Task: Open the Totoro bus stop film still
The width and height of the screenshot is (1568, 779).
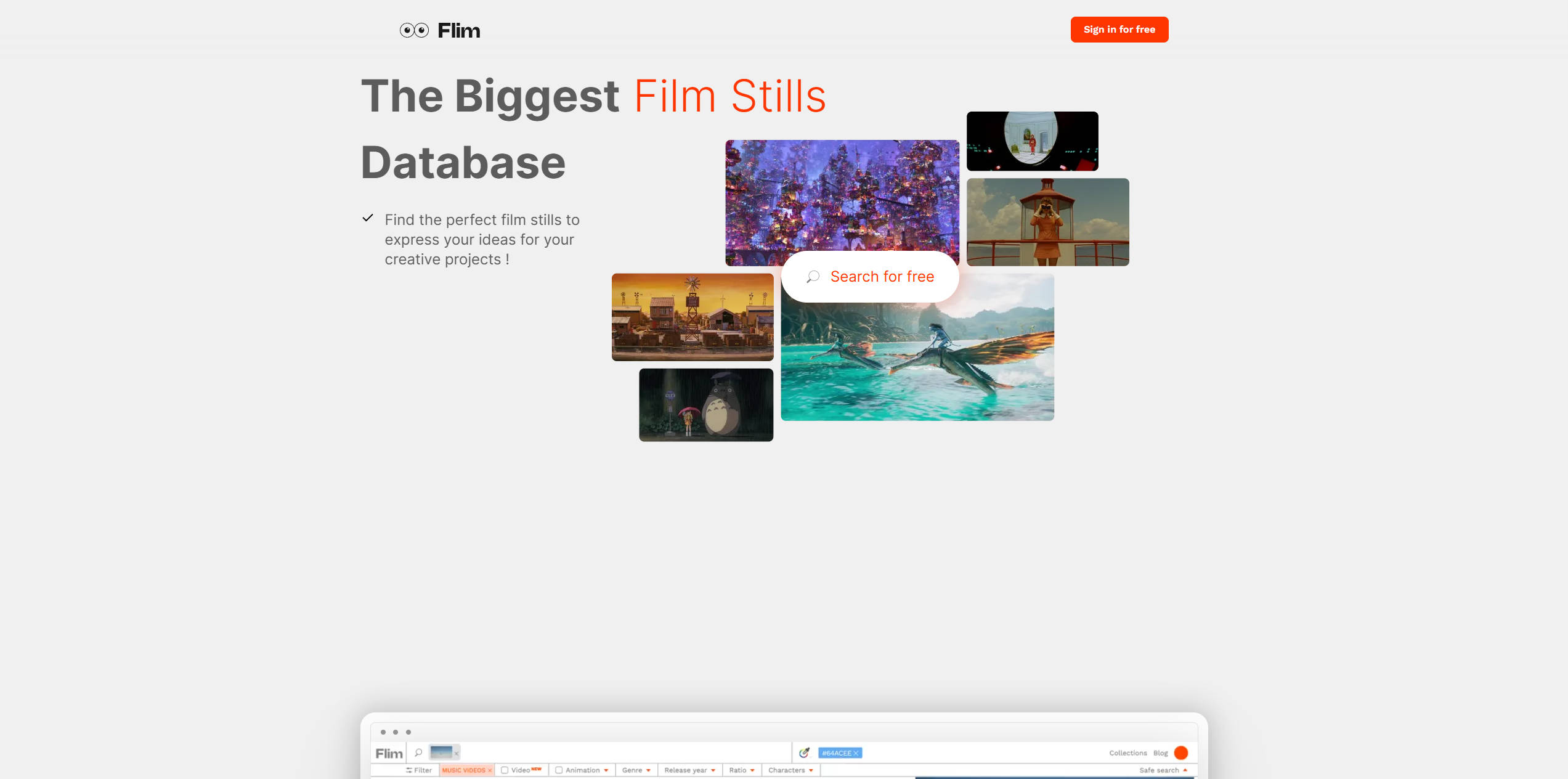Action: pyautogui.click(x=705, y=404)
